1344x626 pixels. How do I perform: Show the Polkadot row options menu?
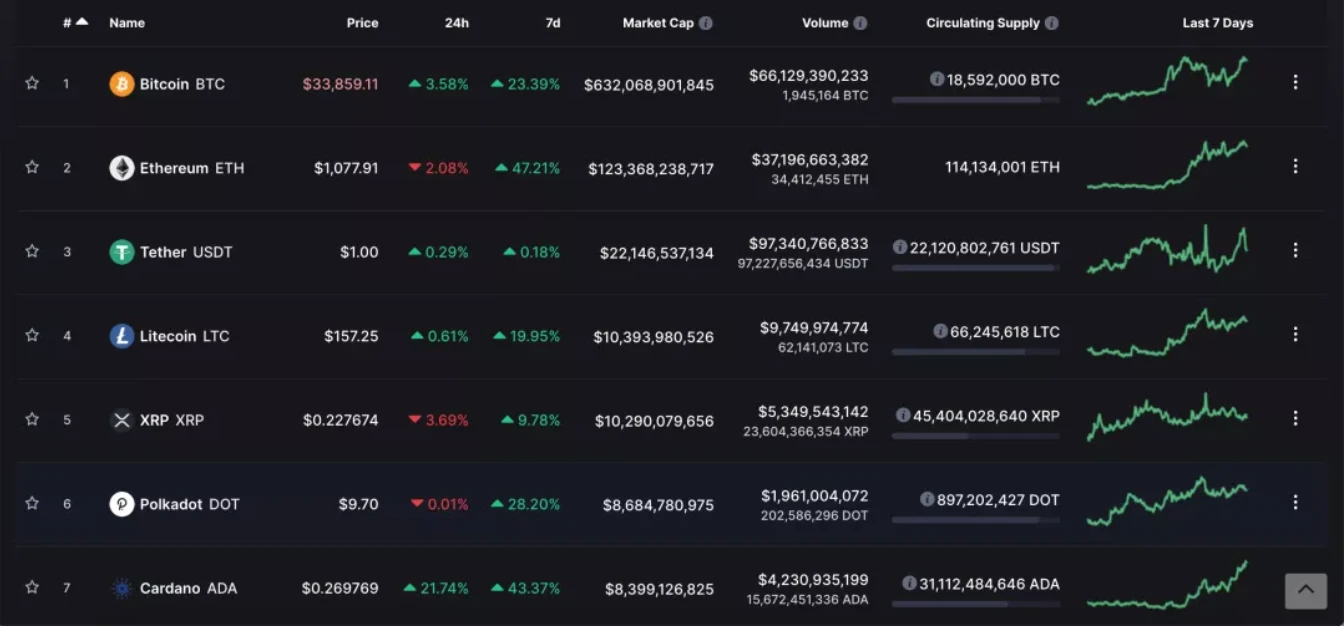pos(1295,503)
